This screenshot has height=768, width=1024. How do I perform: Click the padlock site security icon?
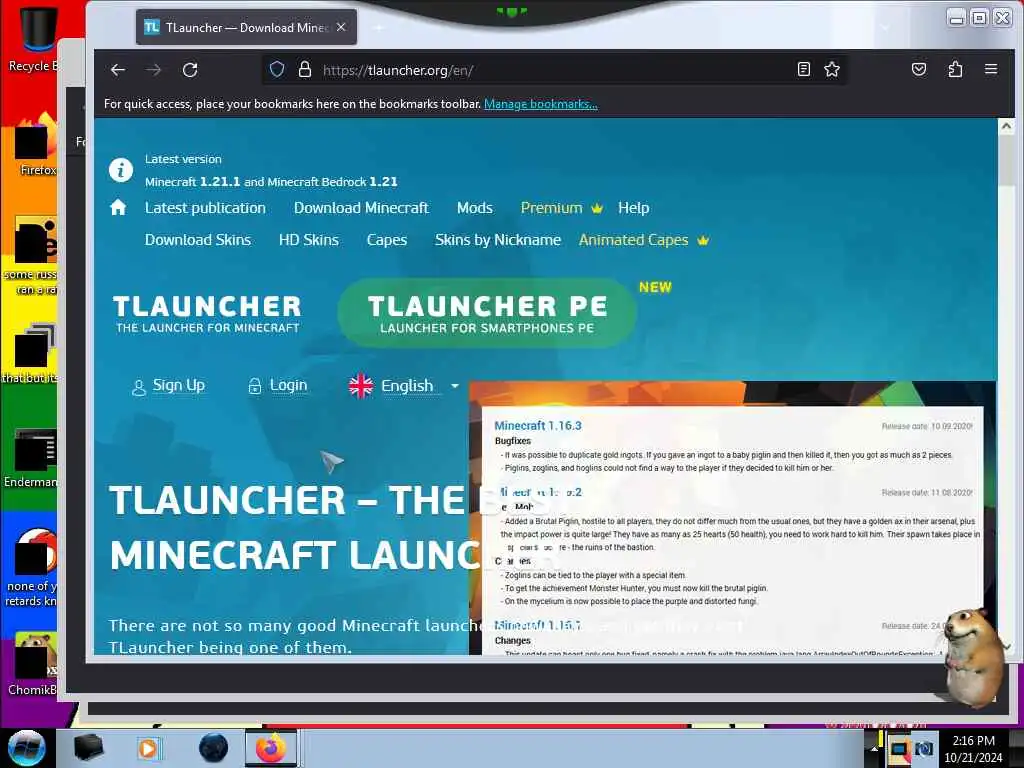304,69
